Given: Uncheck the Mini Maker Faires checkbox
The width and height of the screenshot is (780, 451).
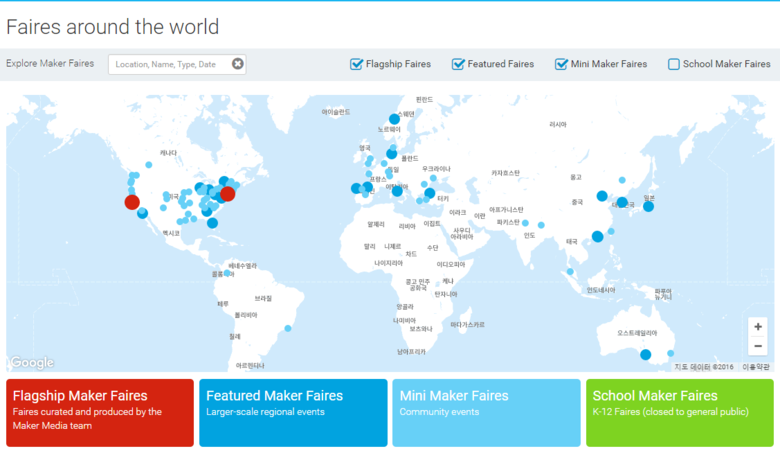Looking at the screenshot, I should (561, 64).
